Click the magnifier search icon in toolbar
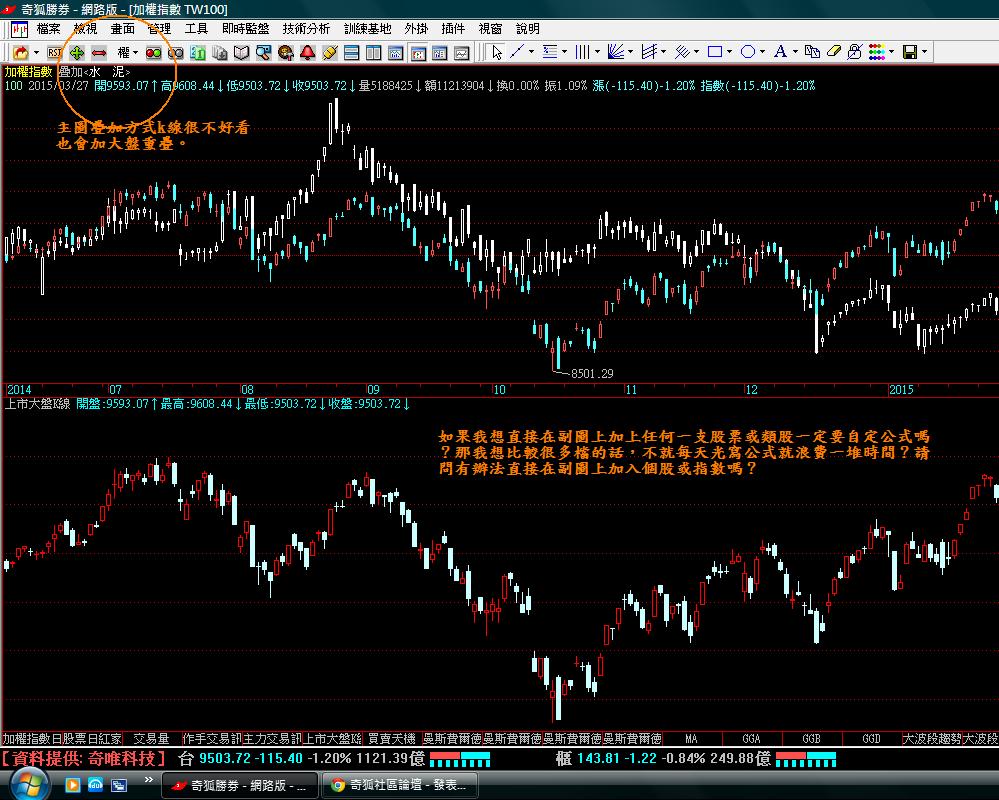The height and width of the screenshot is (800, 999). pos(263,51)
